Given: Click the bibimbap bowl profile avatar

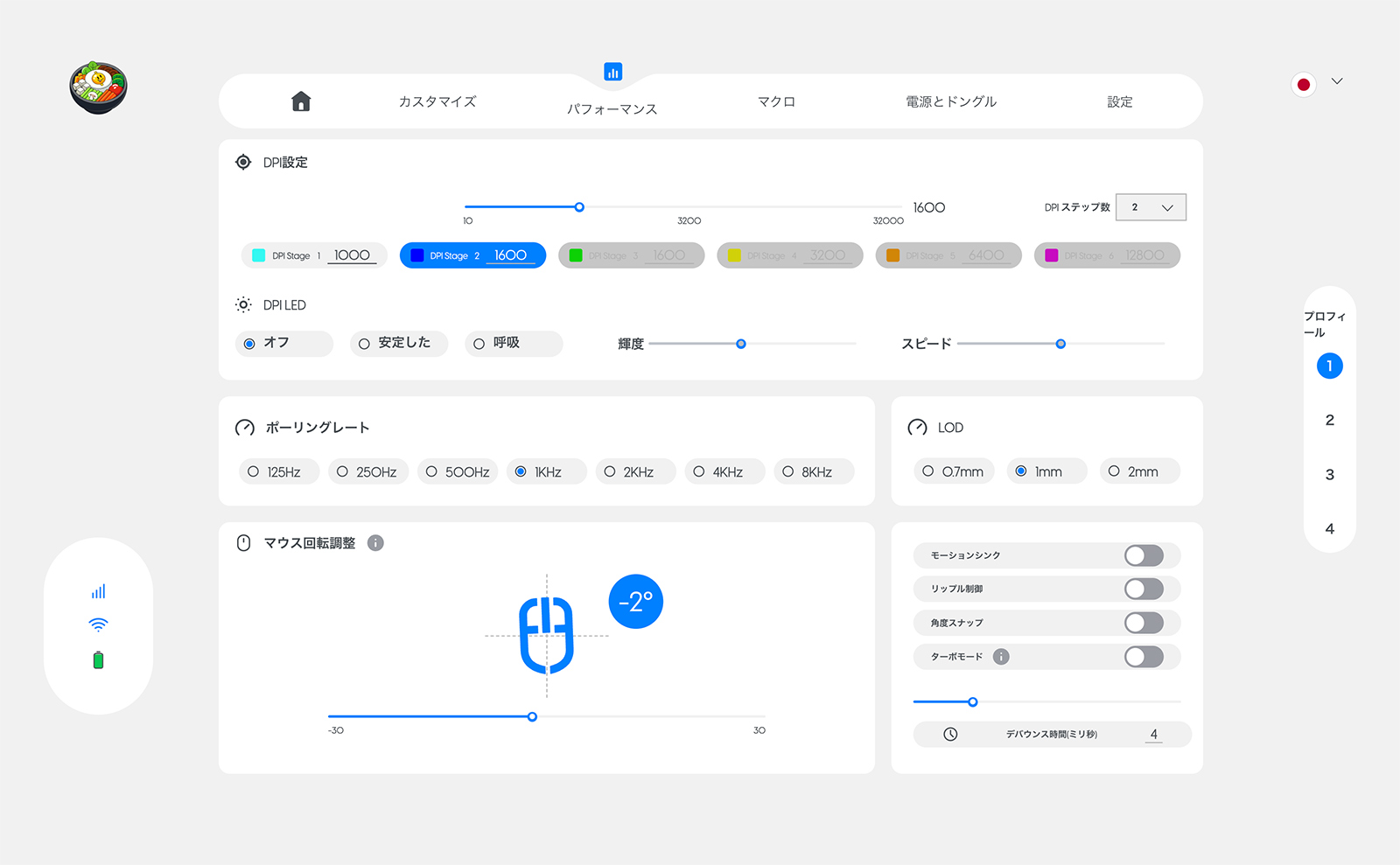Looking at the screenshot, I should click(x=98, y=87).
